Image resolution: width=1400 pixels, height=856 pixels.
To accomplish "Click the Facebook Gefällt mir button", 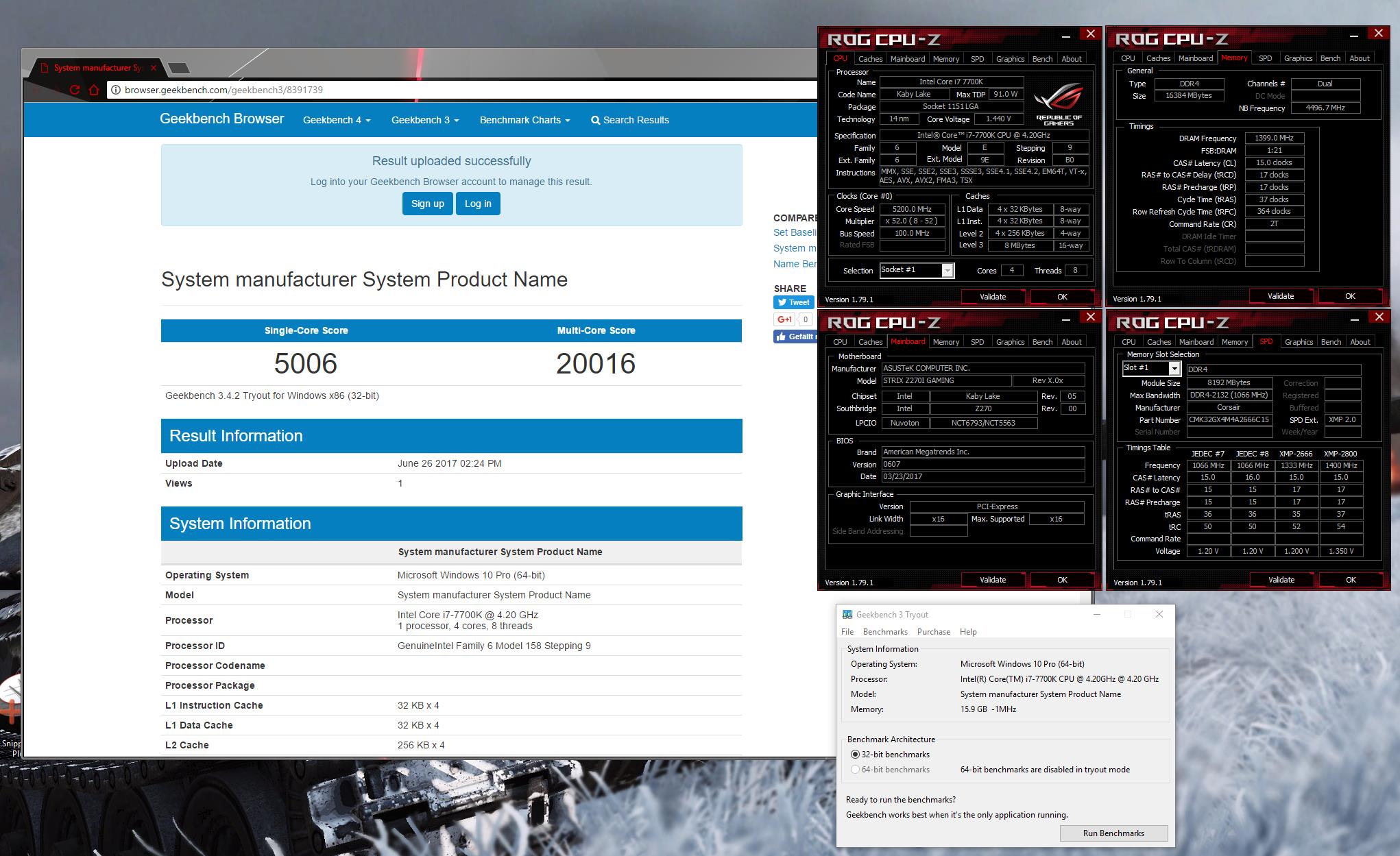I will pyautogui.click(x=795, y=337).
